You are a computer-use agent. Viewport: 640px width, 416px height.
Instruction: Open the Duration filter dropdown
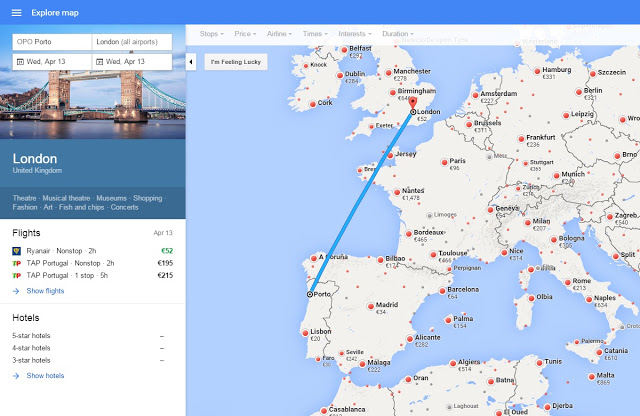(398, 34)
